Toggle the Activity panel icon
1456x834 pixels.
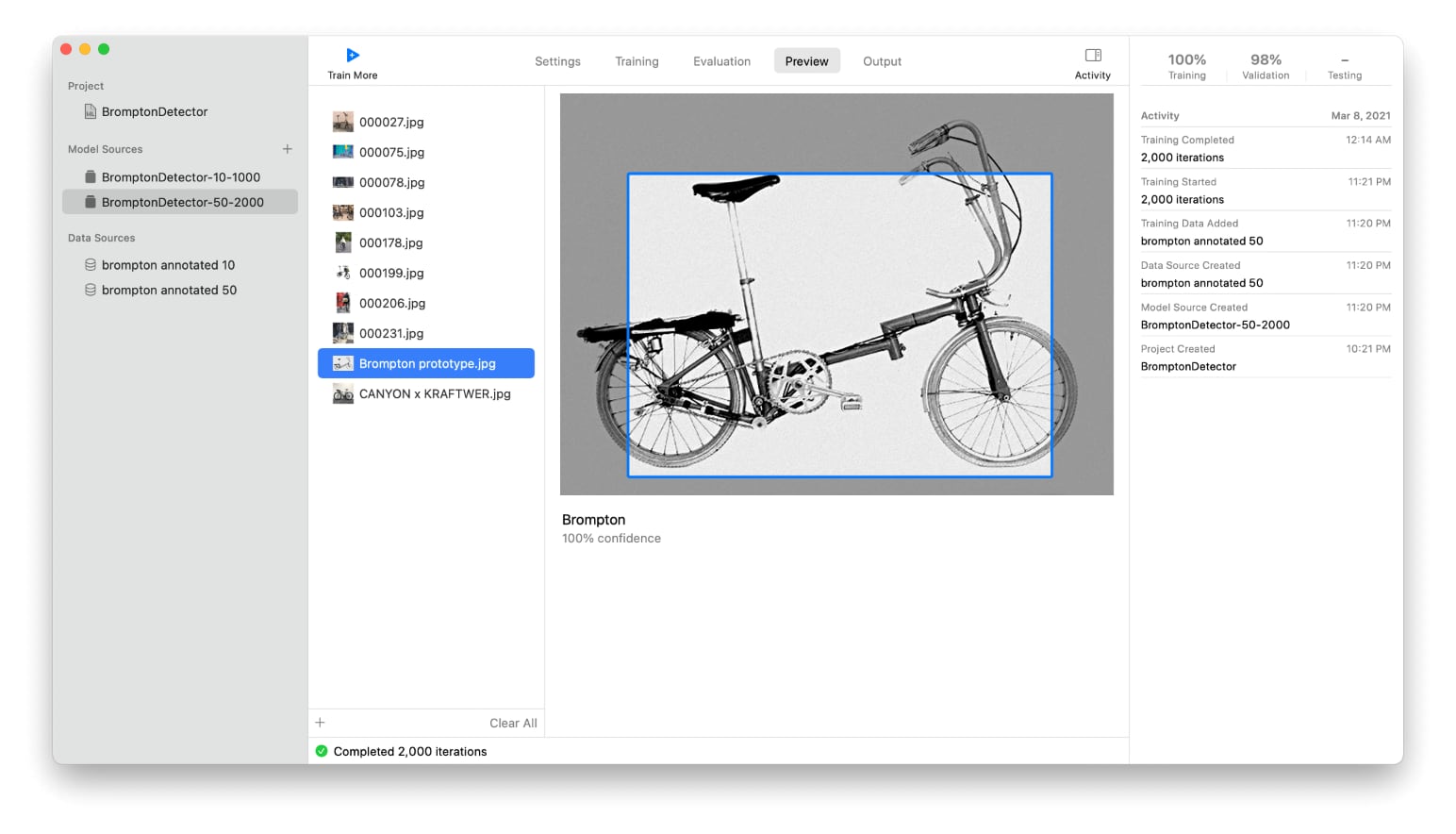pyautogui.click(x=1092, y=56)
